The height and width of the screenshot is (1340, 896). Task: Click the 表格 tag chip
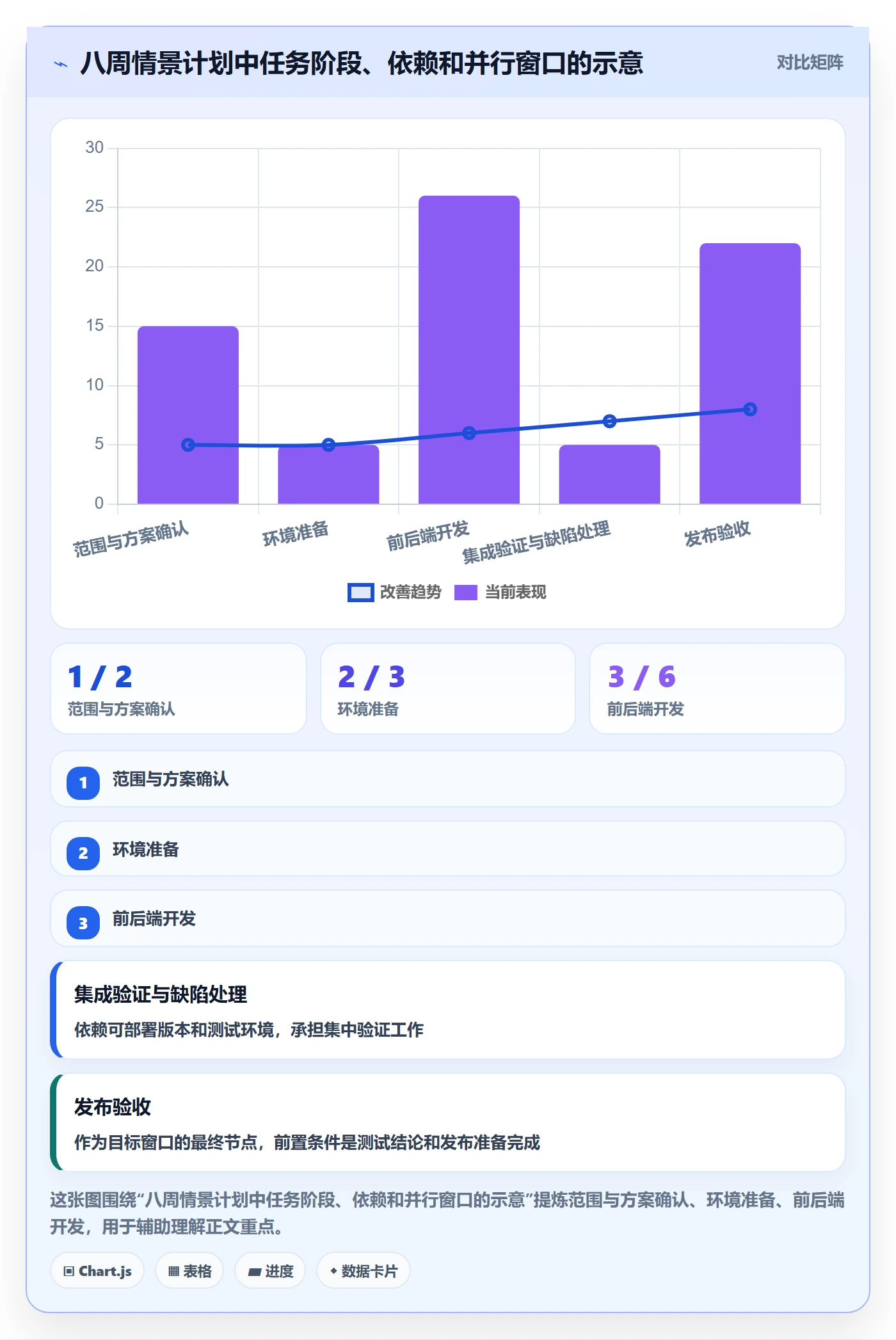point(189,1271)
